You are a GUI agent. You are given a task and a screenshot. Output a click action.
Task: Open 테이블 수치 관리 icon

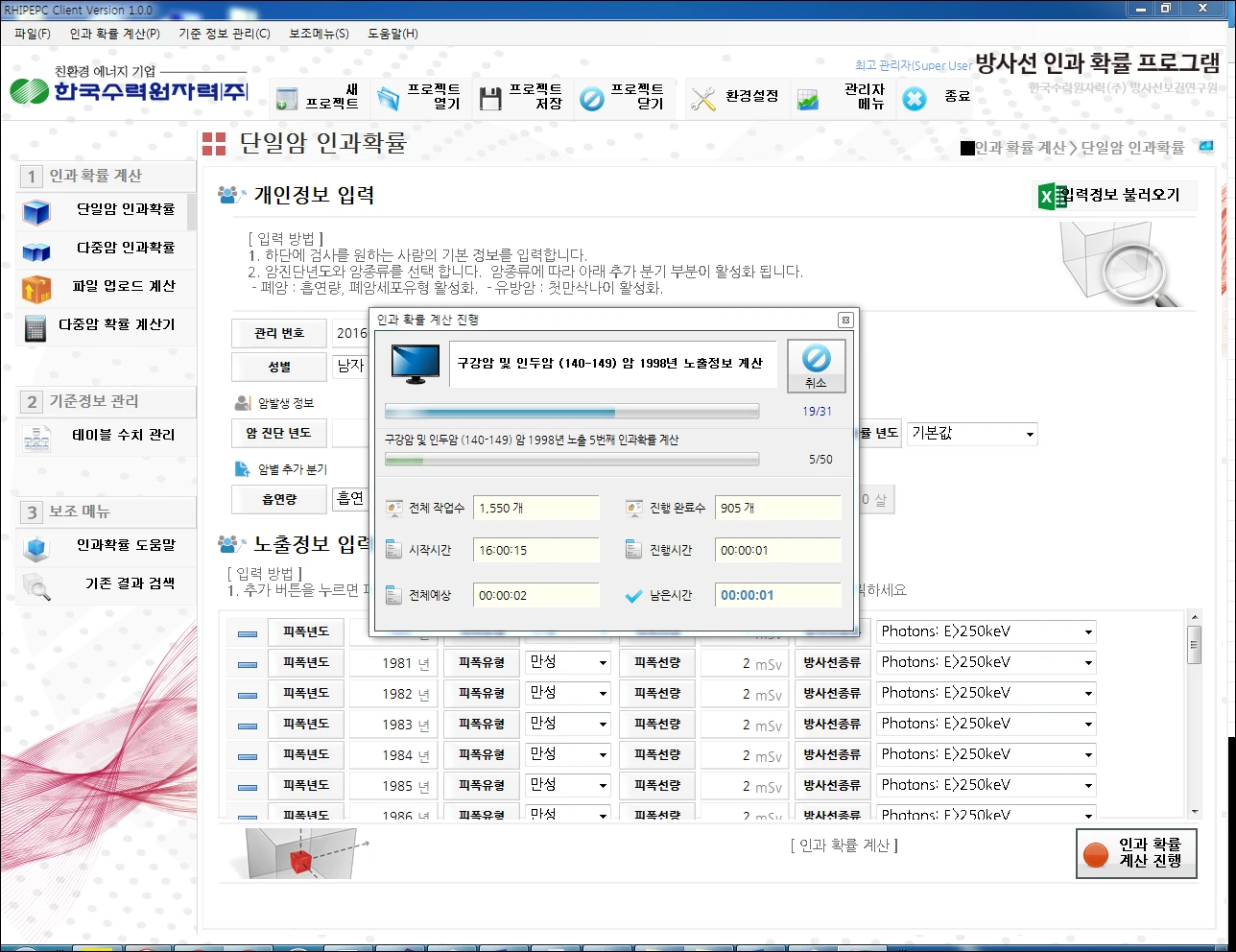point(36,438)
